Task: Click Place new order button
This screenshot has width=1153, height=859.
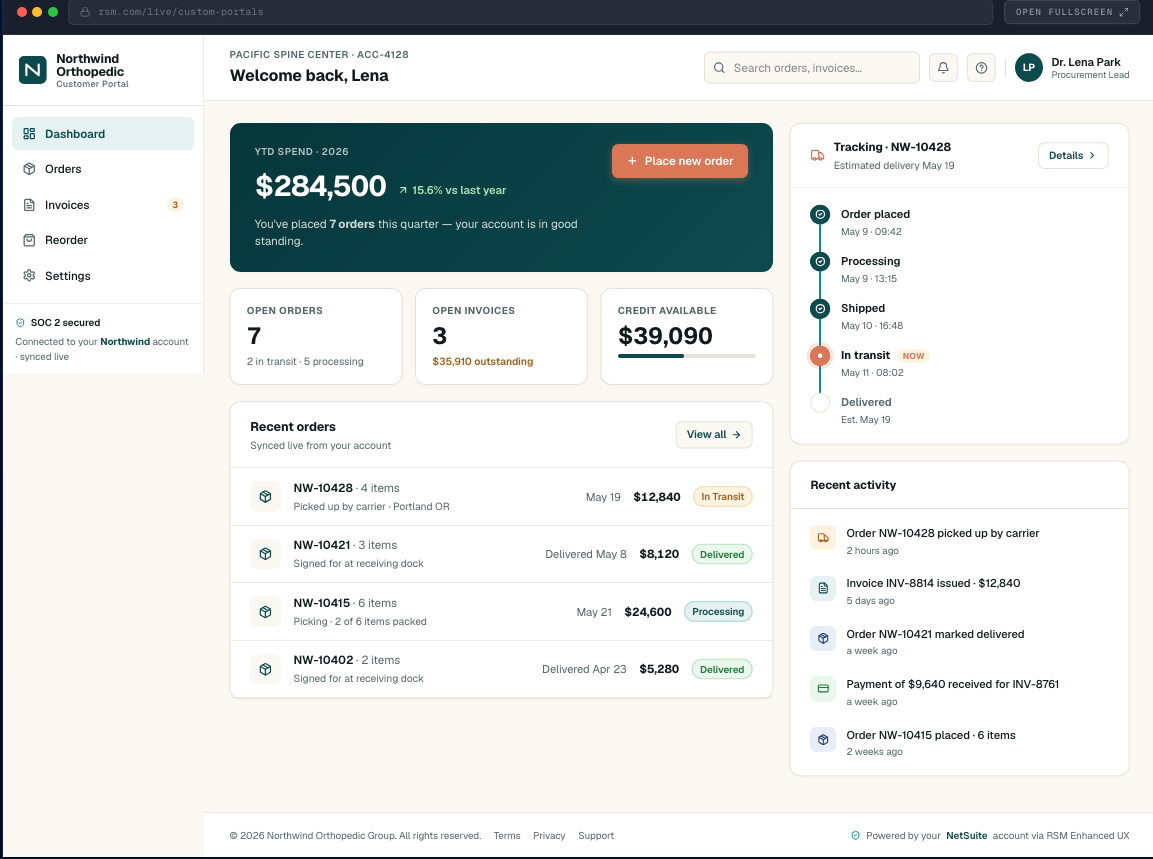Action: click(679, 161)
